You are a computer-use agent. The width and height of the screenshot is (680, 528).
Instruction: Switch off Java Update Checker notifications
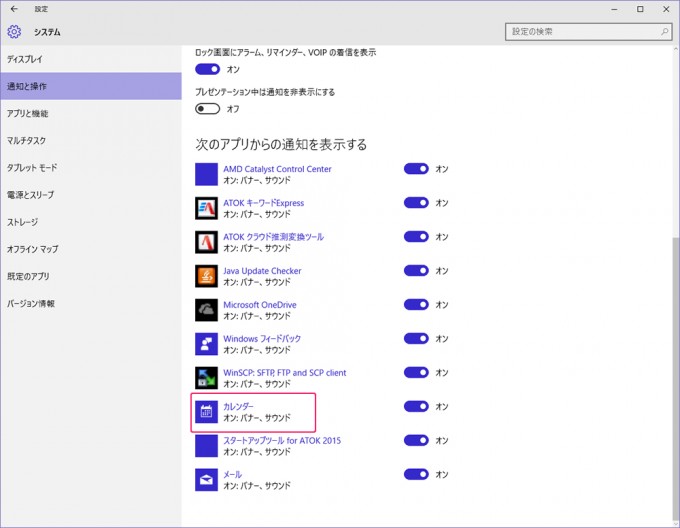(x=416, y=271)
